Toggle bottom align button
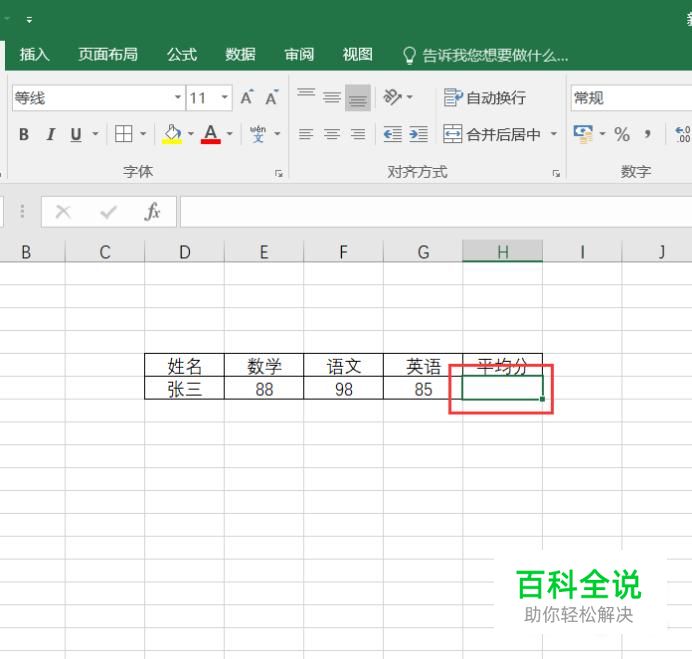Viewport: 692px width, 659px height. (x=358, y=98)
